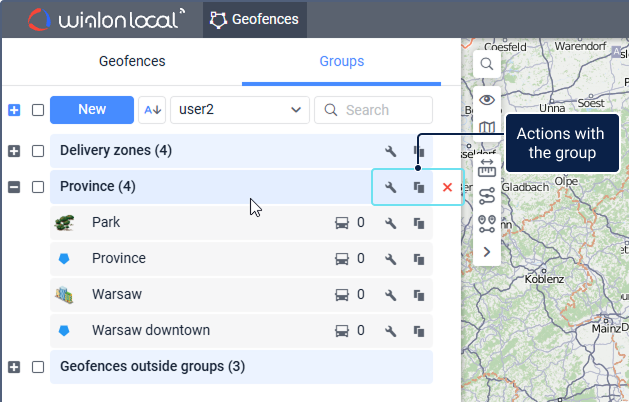Switch to the Geofences tab

pos(132,61)
